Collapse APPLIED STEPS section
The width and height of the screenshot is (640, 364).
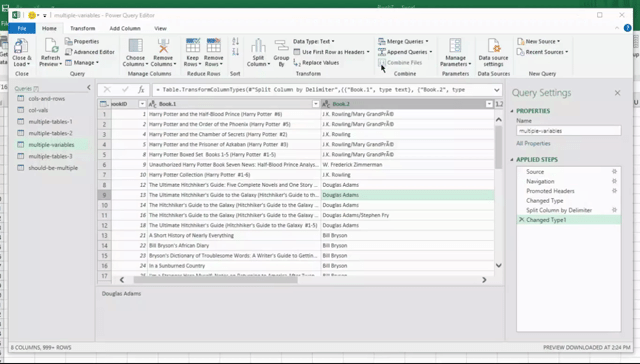click(512, 160)
